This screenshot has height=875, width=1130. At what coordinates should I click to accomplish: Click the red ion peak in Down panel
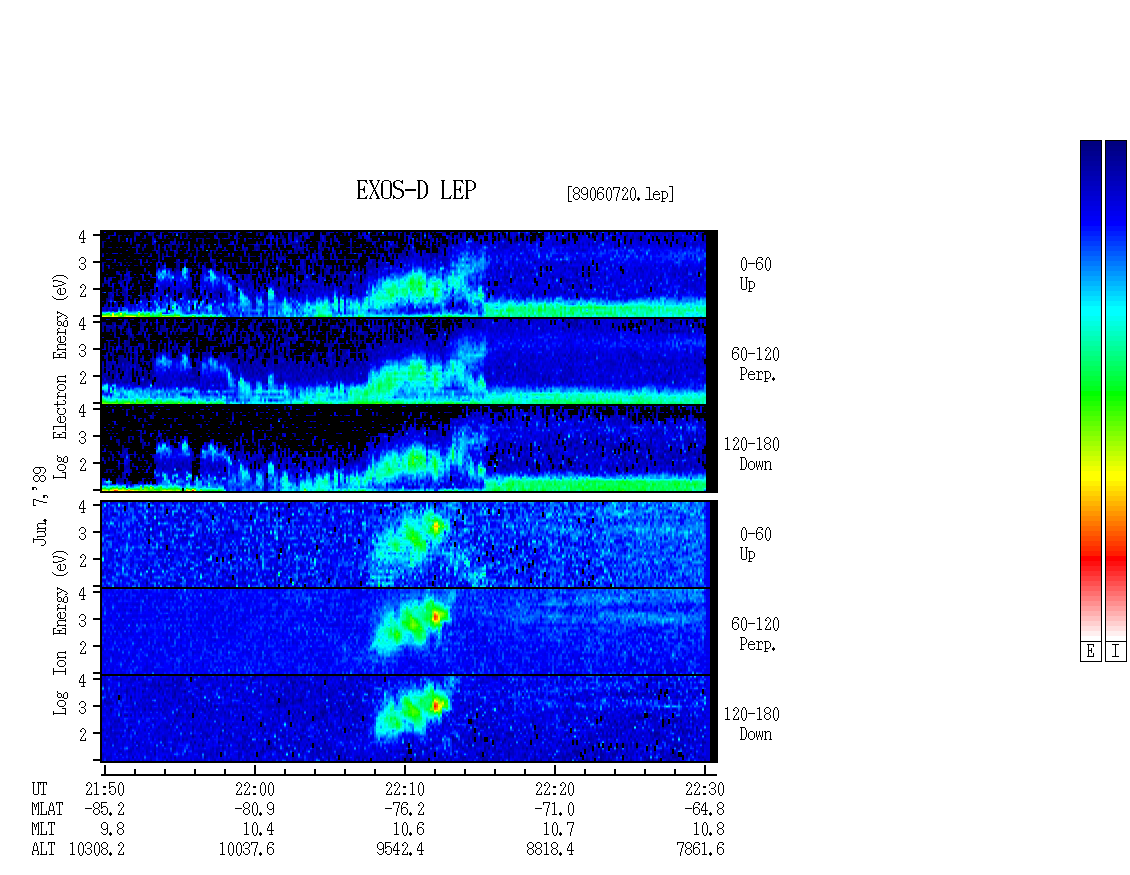(436, 705)
